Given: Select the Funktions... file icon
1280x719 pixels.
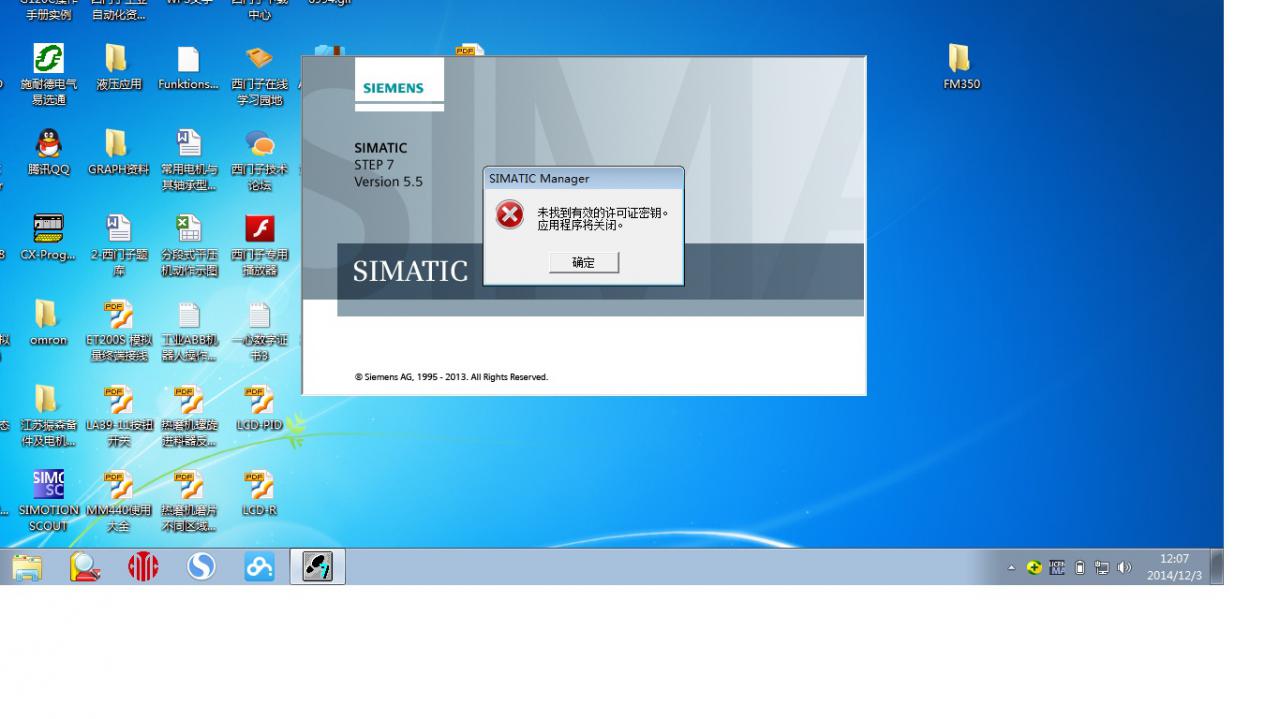Looking at the screenshot, I should click(x=188, y=68).
